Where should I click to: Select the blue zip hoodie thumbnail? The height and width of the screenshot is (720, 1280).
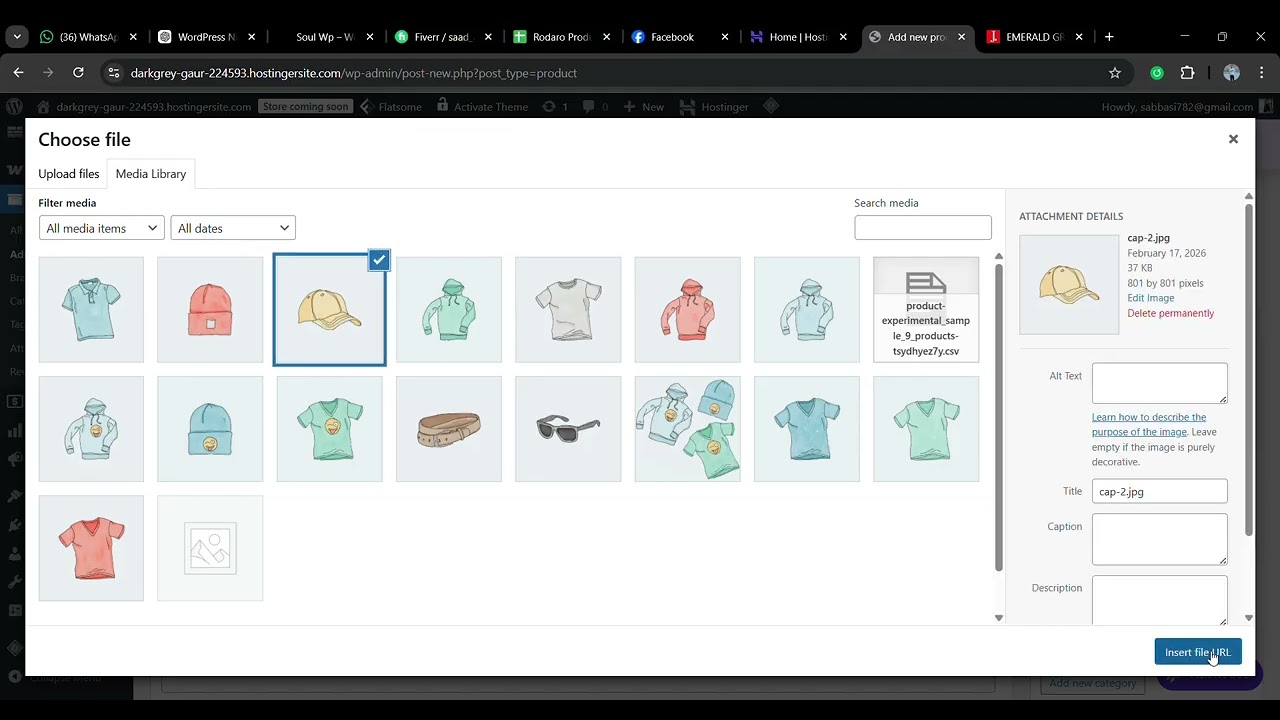pos(807,310)
